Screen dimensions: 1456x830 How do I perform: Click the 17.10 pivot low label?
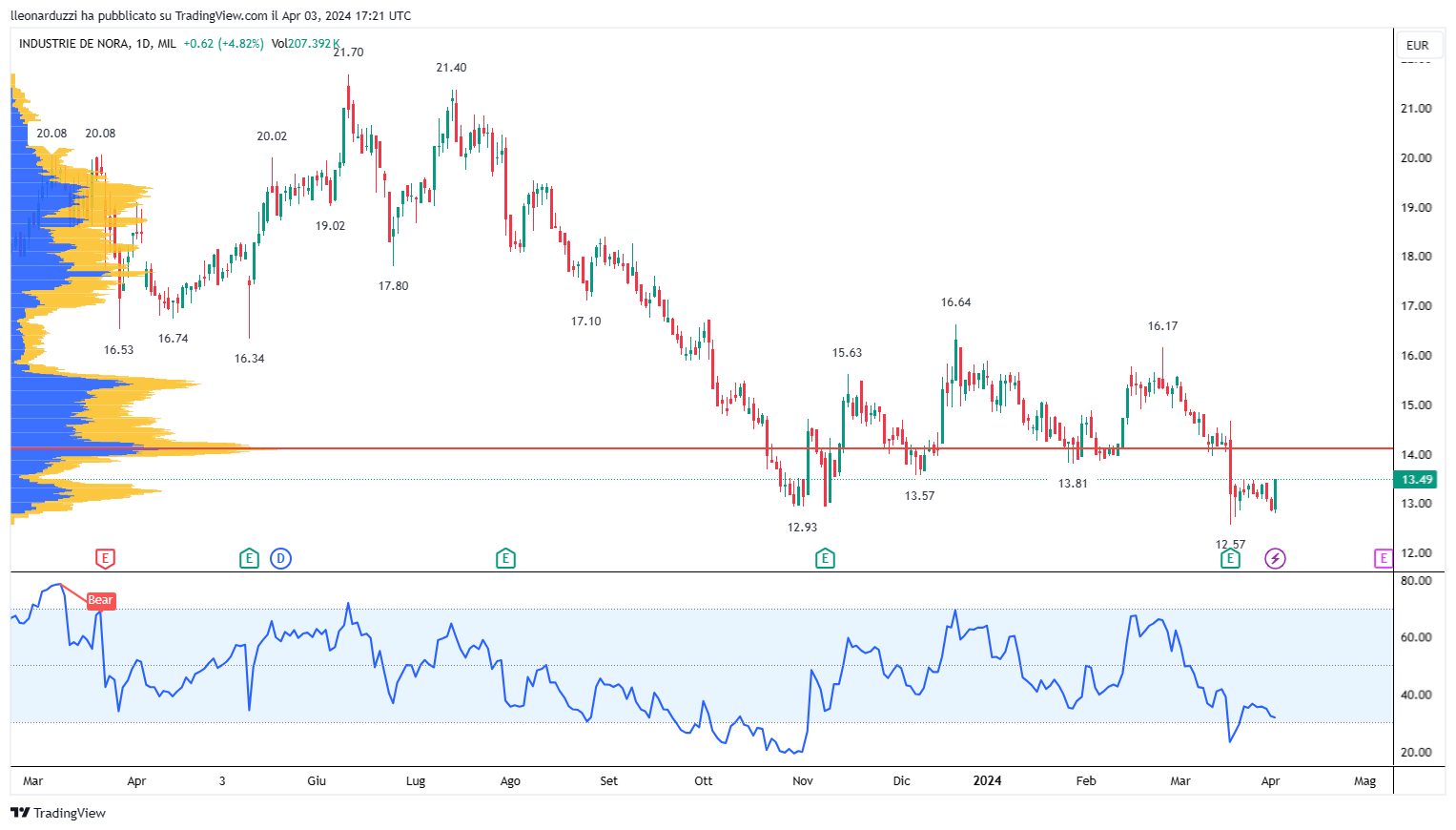click(586, 322)
